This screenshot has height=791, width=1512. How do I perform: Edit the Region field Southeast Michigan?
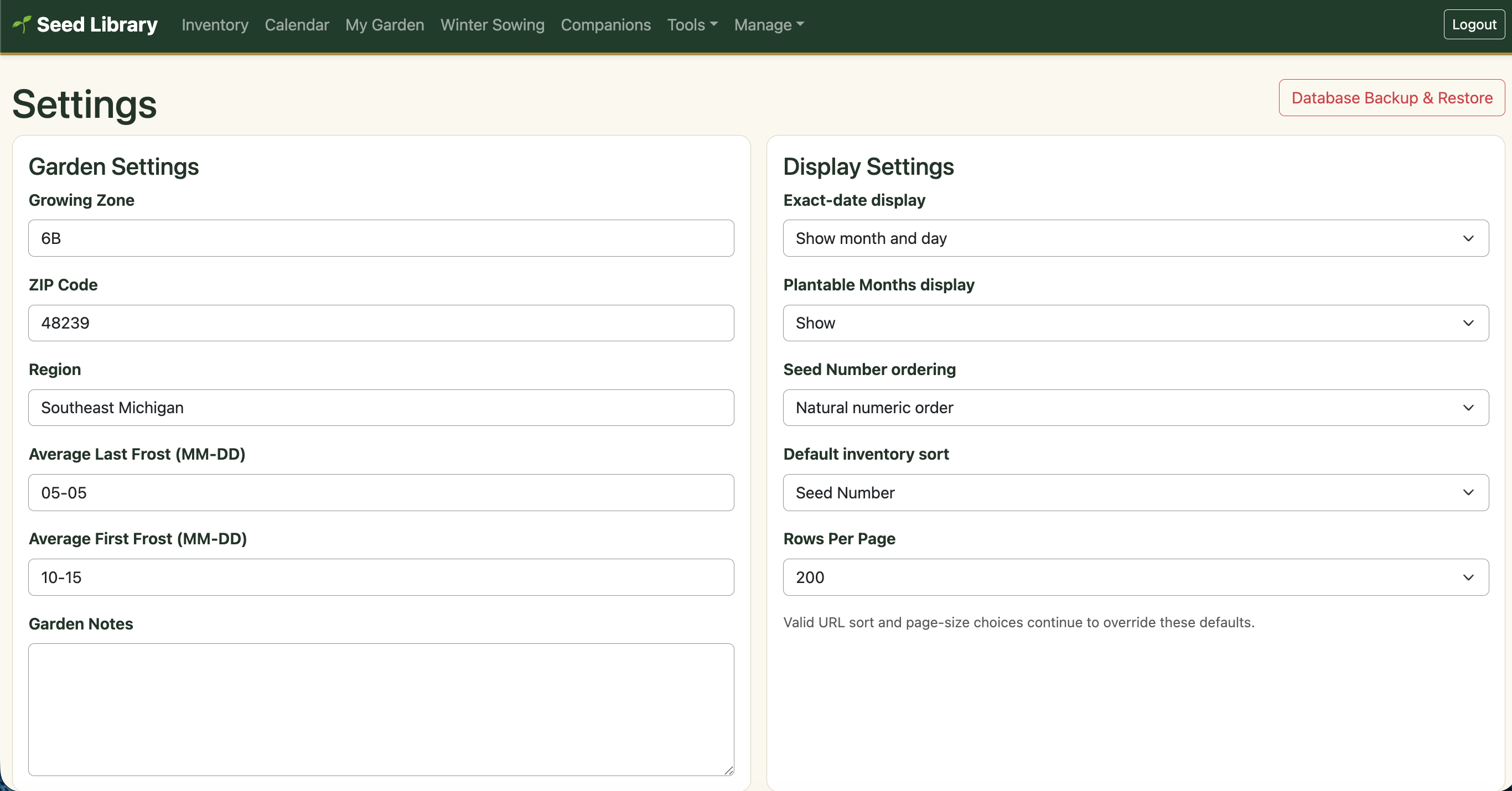[x=381, y=408]
